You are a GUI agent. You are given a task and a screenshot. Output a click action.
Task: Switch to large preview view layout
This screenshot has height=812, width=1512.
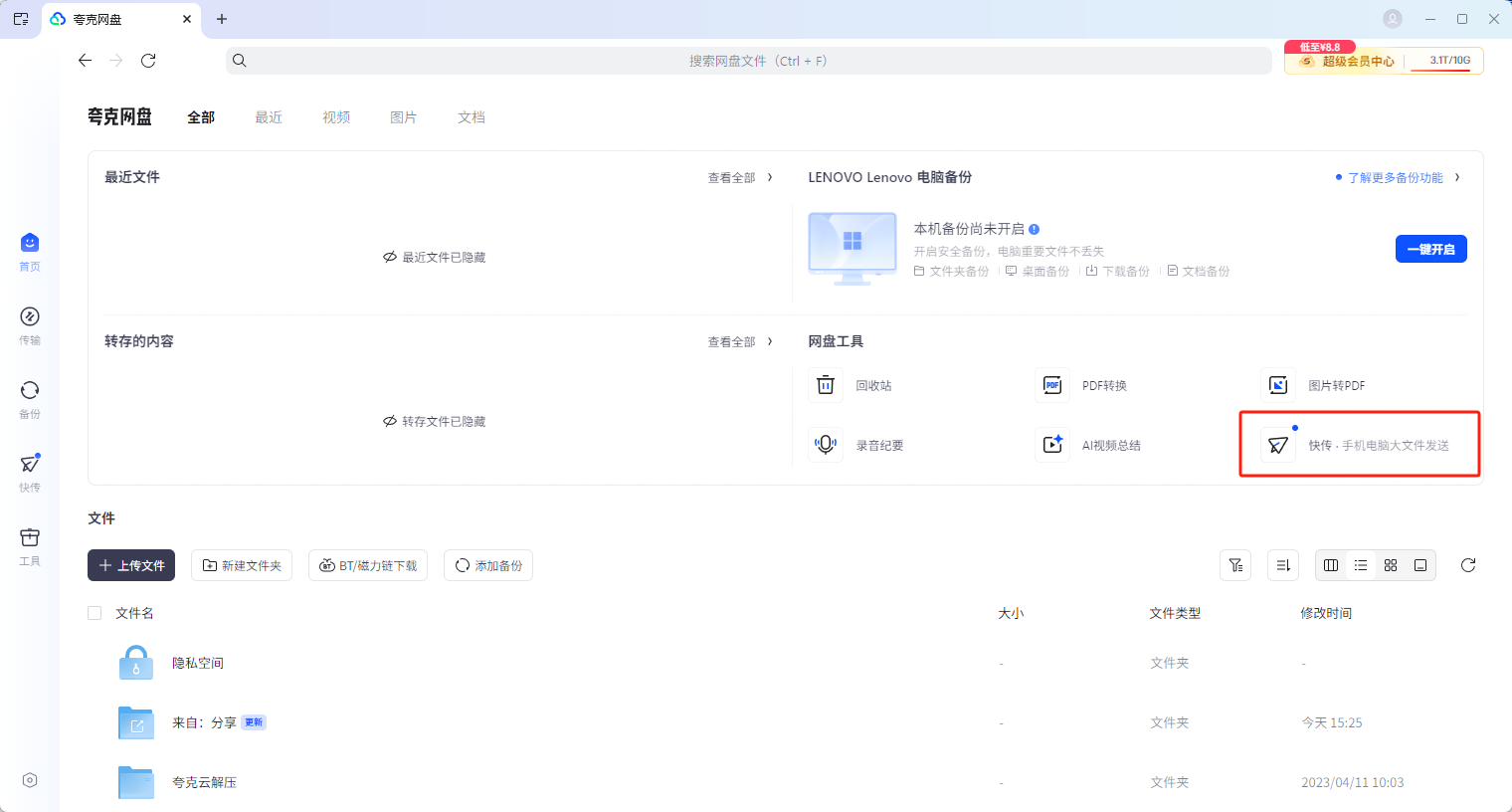click(1420, 565)
